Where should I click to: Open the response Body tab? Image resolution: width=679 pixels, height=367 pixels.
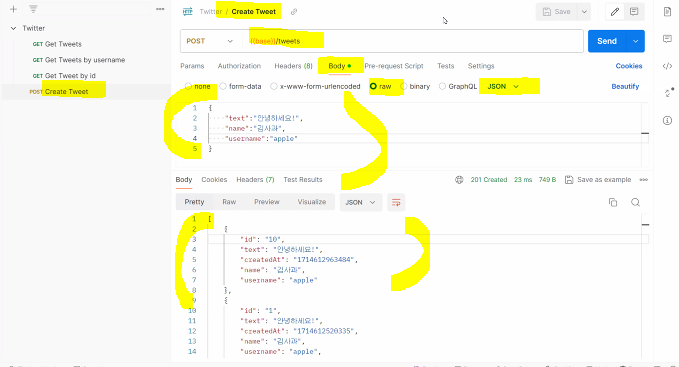[184, 180]
